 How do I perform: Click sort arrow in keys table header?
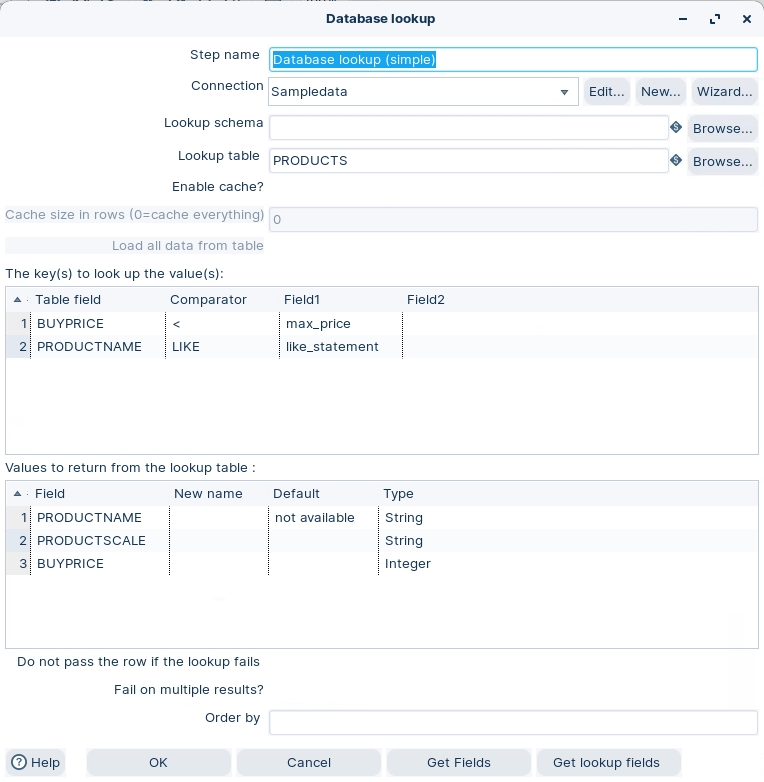click(x=18, y=300)
